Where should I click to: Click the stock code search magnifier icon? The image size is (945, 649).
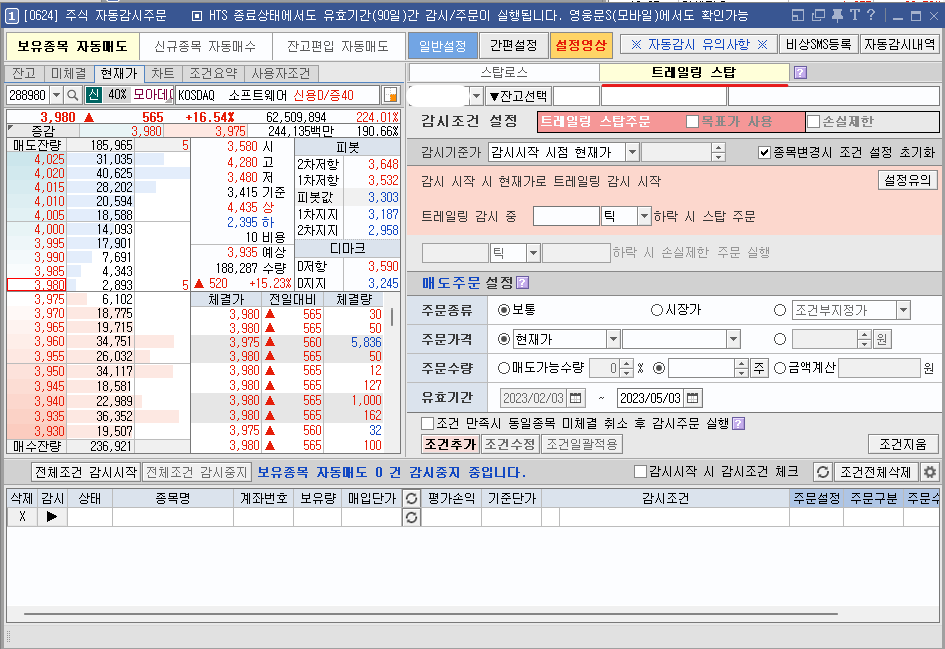[x=73, y=96]
